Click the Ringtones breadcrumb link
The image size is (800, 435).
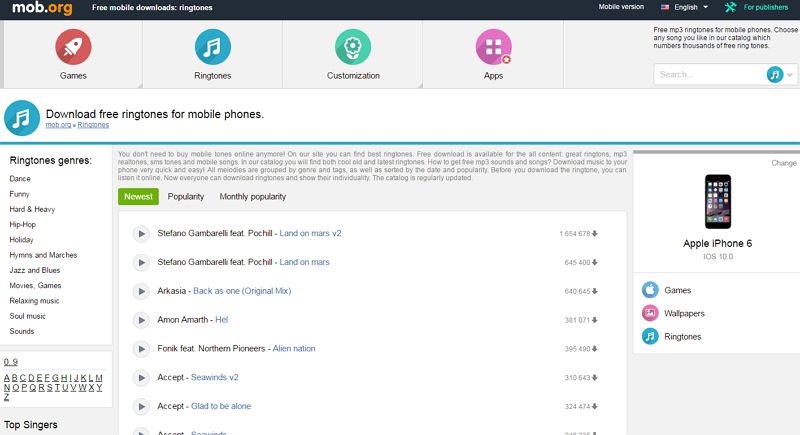click(93, 125)
